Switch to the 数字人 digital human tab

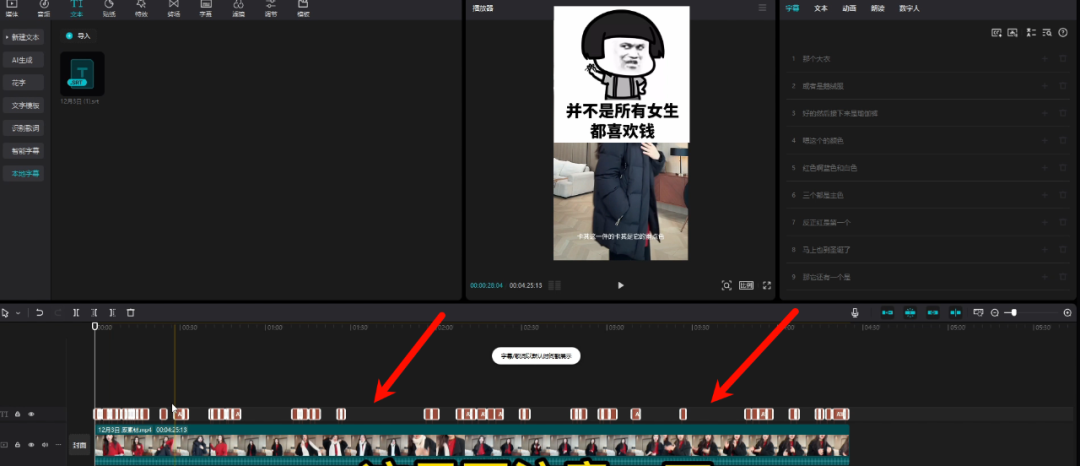[909, 8]
